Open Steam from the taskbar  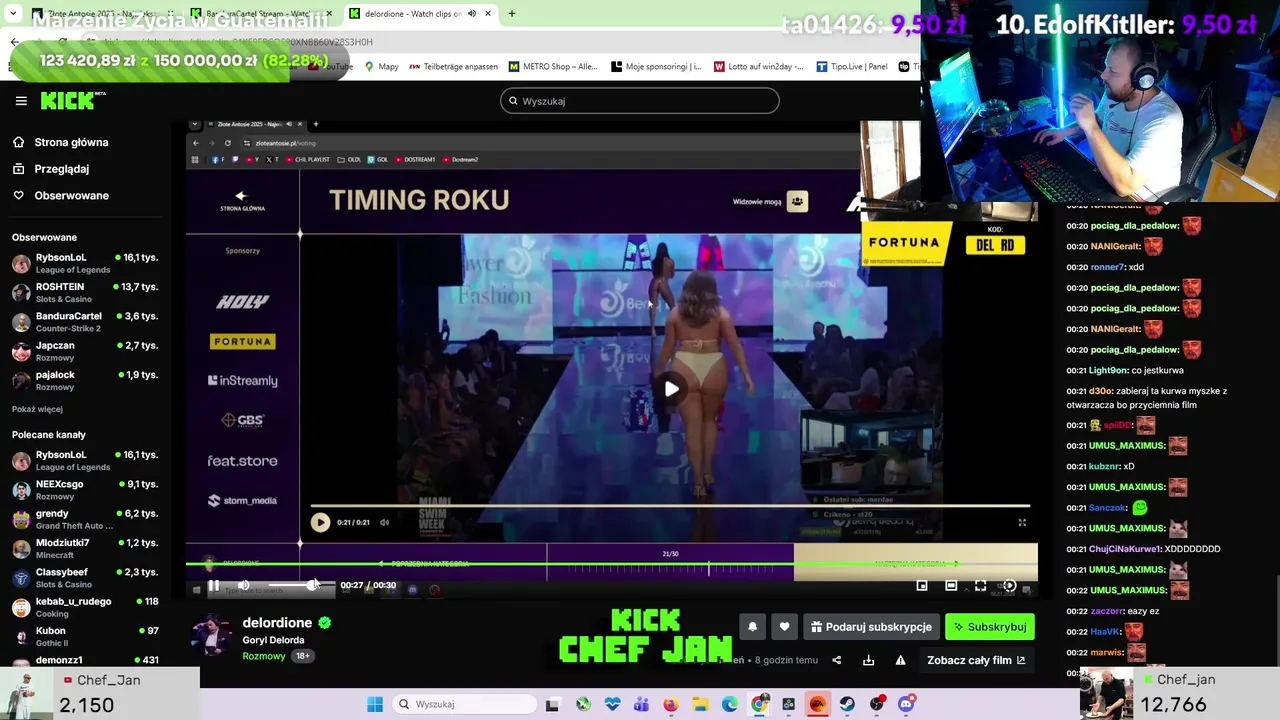847,704
